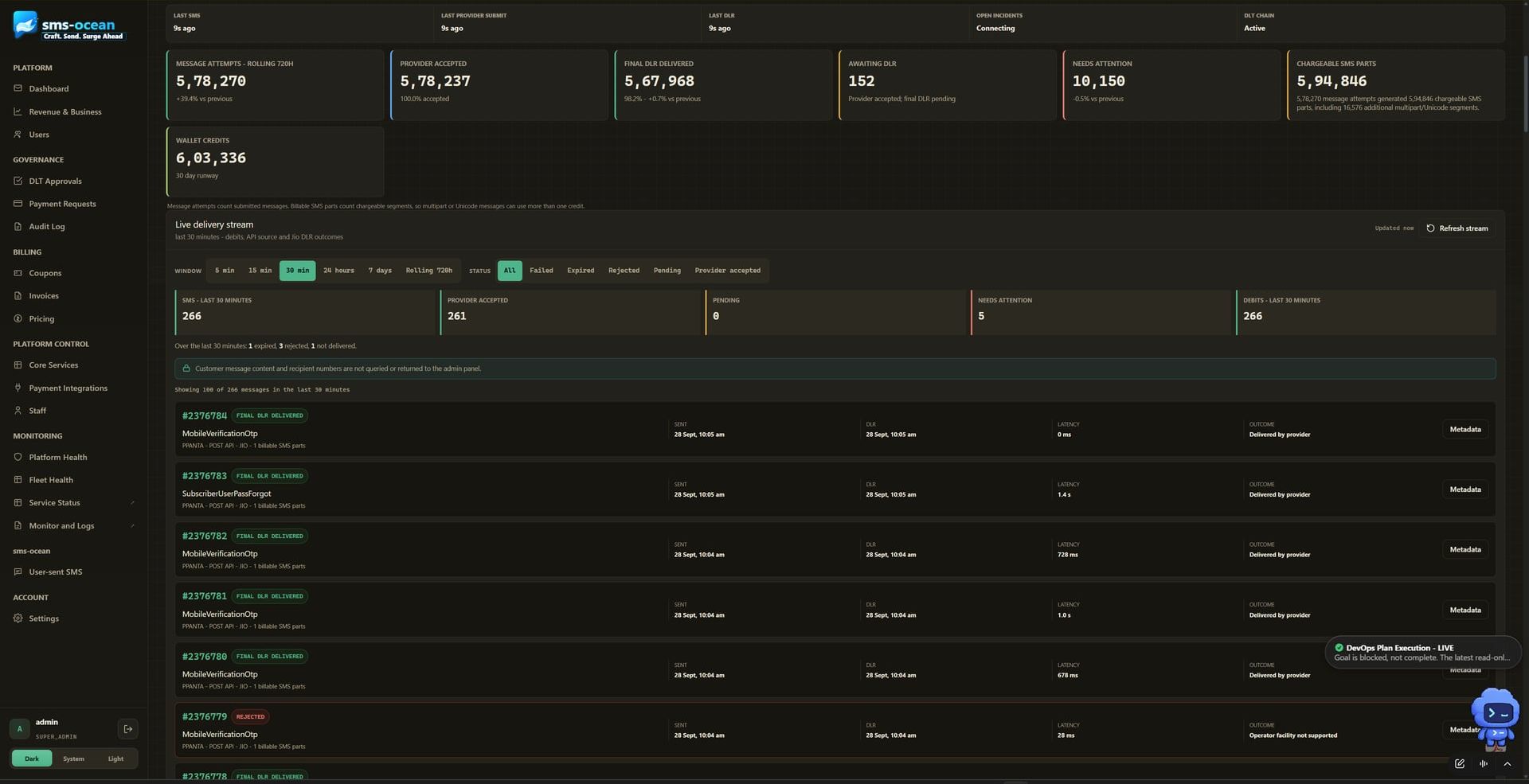Click the admin avatar letter A
The width and height of the screenshot is (1529, 784).
point(20,729)
